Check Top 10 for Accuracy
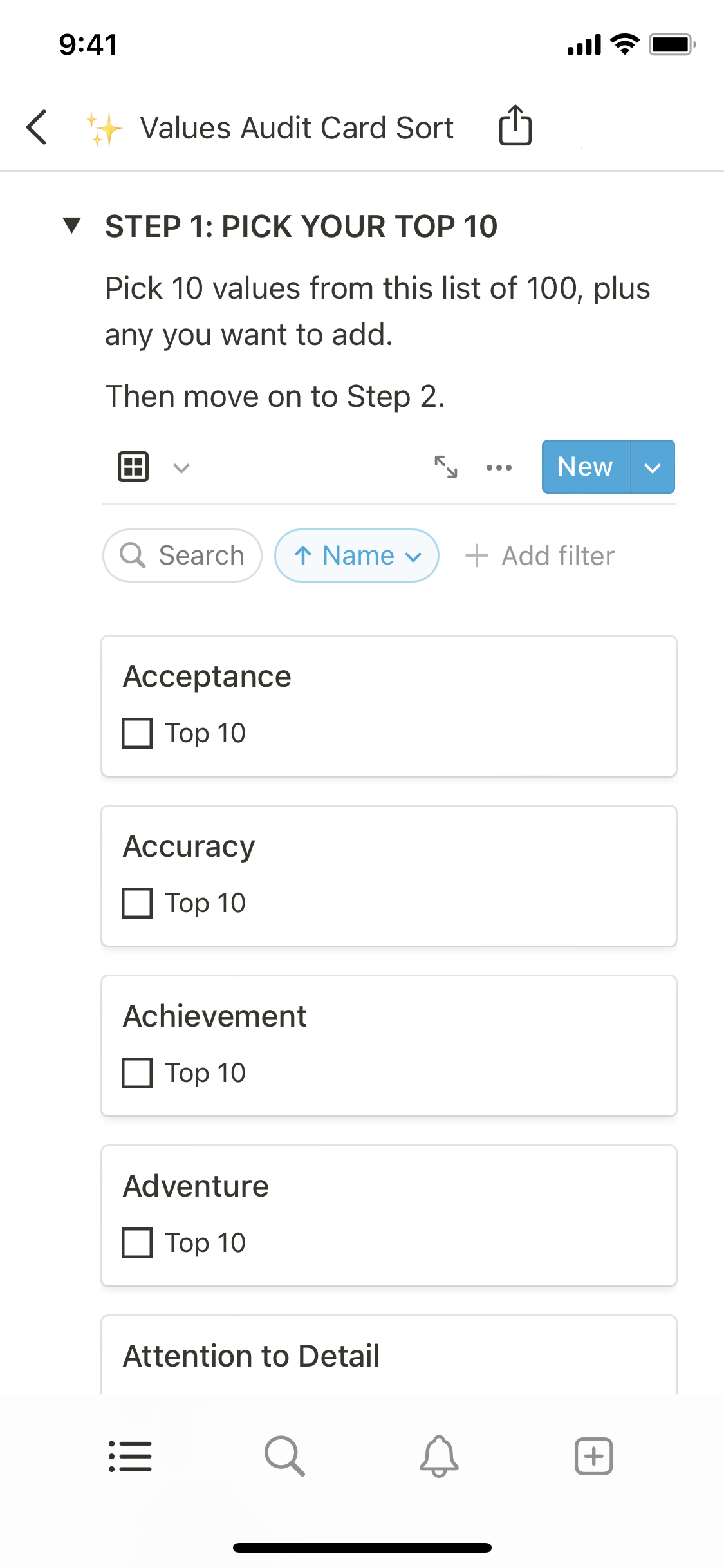 click(137, 903)
